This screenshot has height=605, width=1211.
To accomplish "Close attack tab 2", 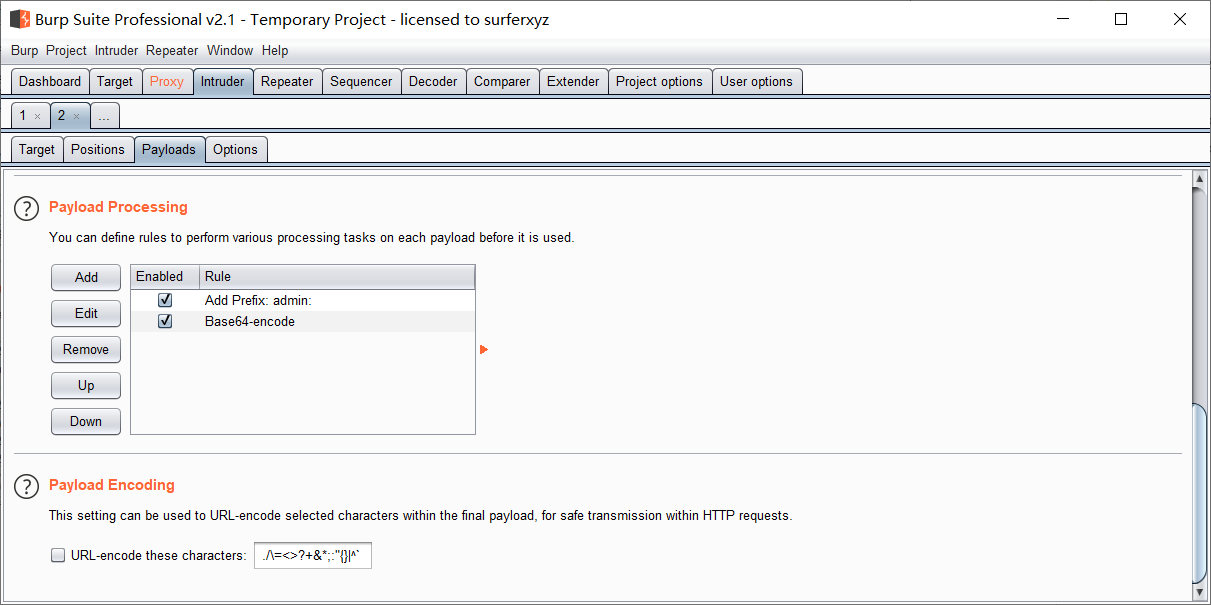I will (76, 116).
